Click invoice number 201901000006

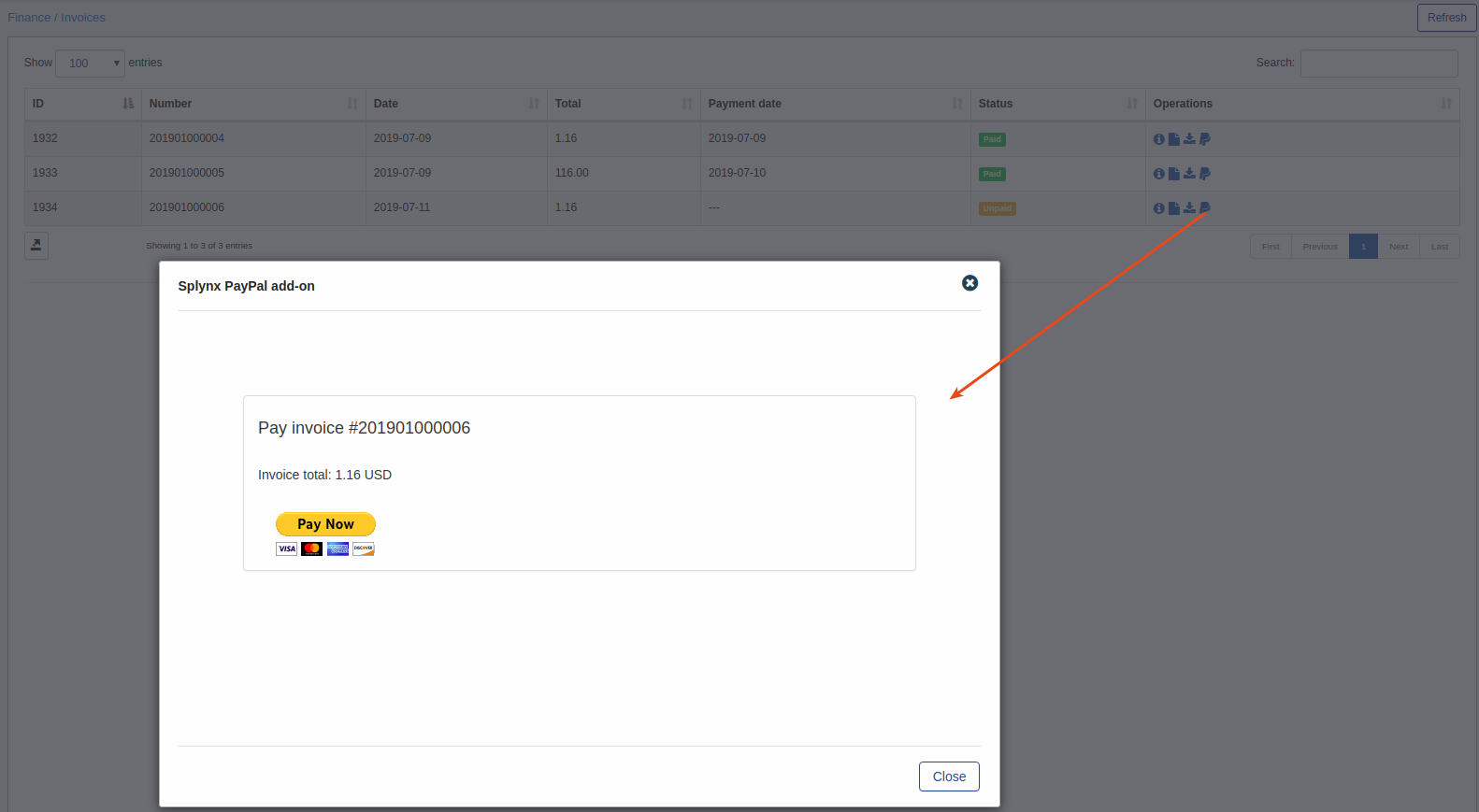point(187,207)
